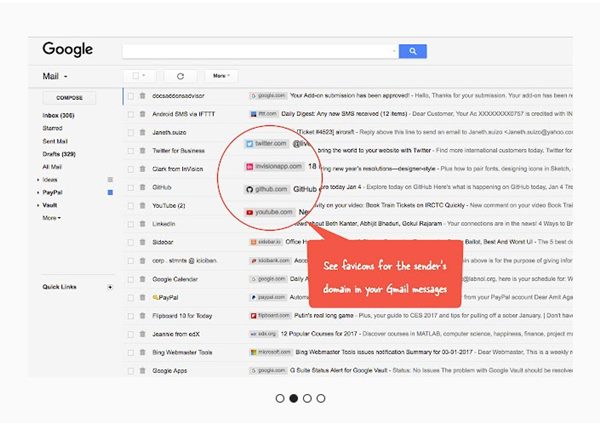Check the LinkedIn email checkbox
This screenshot has width=600, height=423.
tap(130, 224)
